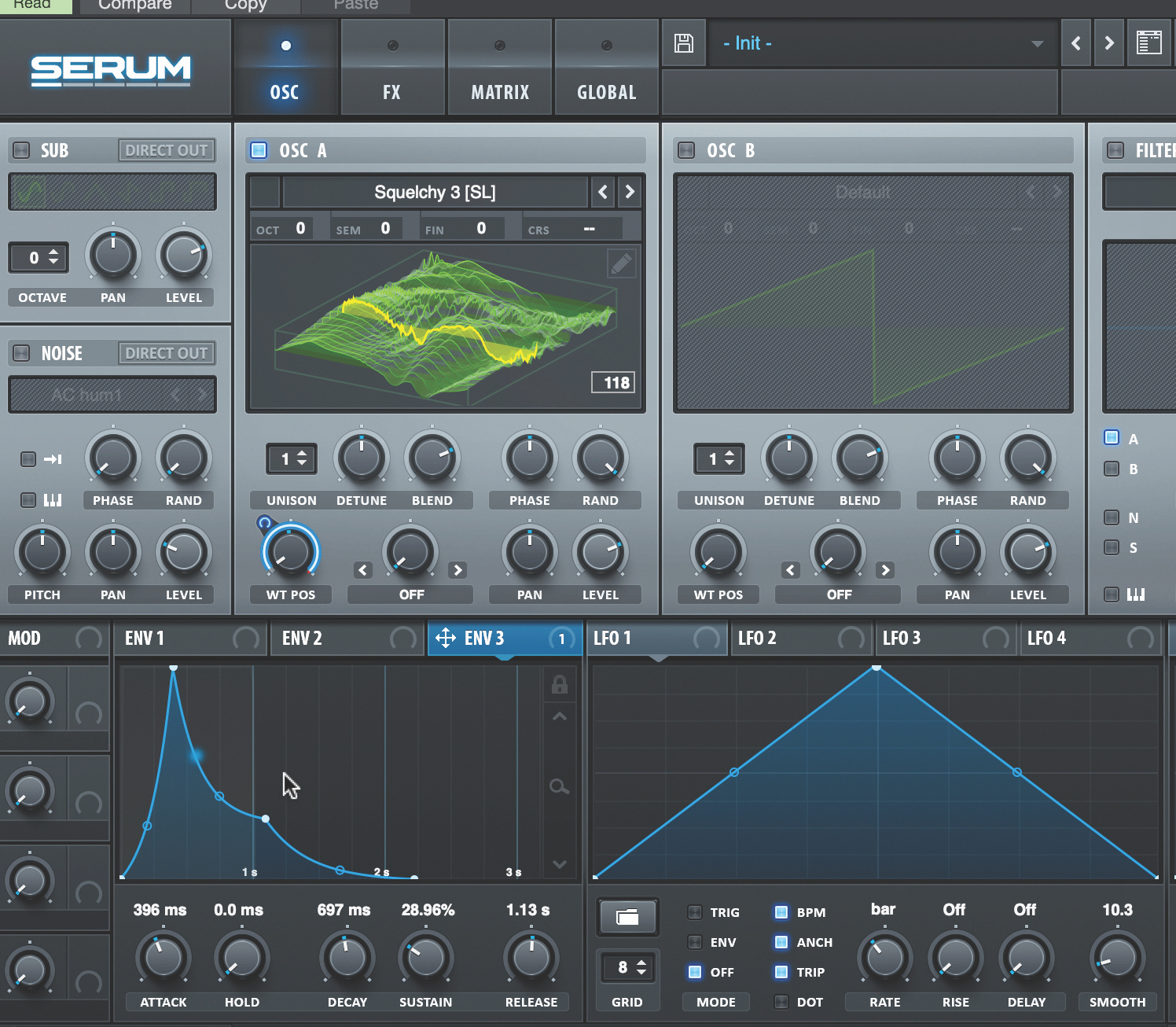Viewport: 1176px width, 1027px height.
Task: Select the OSC tab
Action: pyautogui.click(x=285, y=68)
